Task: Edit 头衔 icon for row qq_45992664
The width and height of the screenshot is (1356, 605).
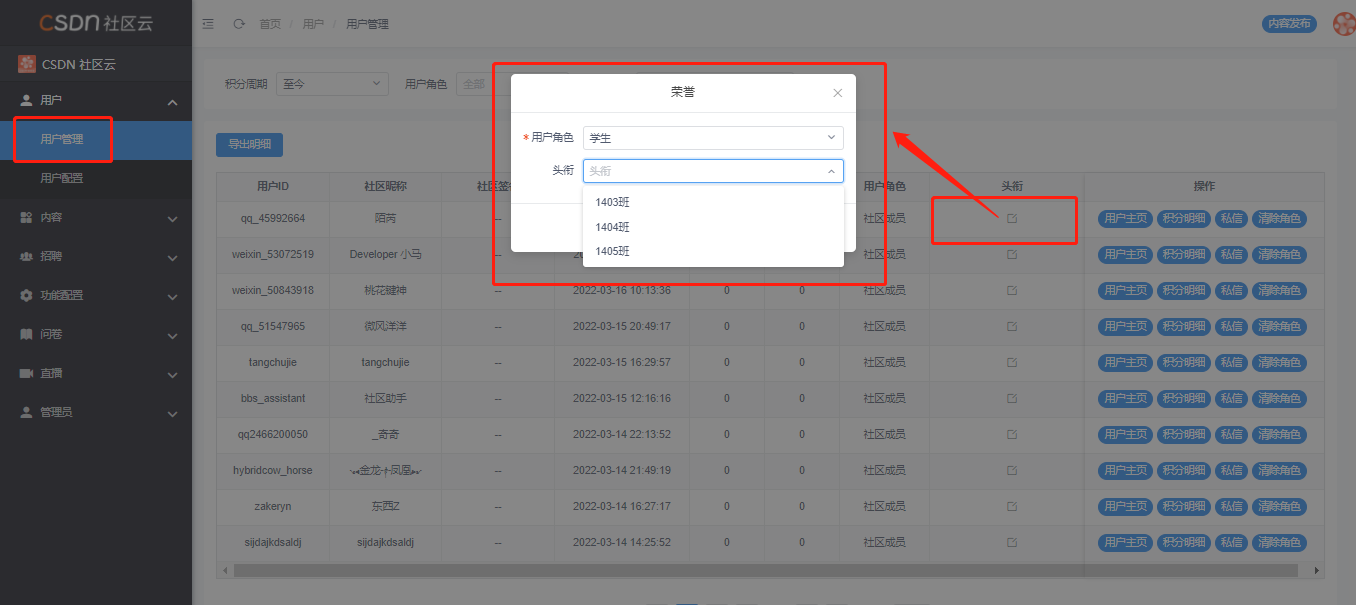Action: [1012, 218]
